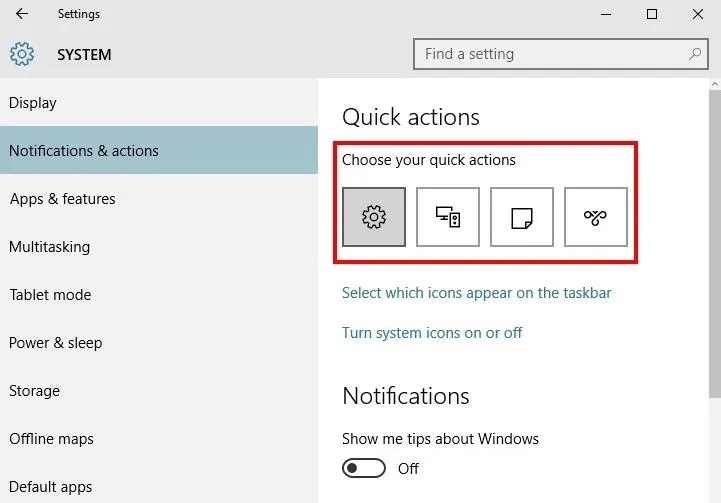Click the 'Choose your quick actions' label

click(x=429, y=160)
